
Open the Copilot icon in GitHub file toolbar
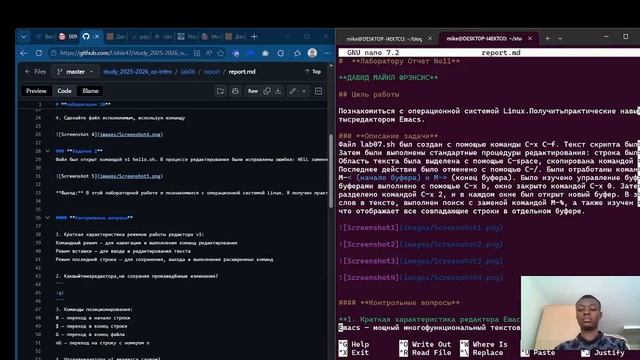235,91
